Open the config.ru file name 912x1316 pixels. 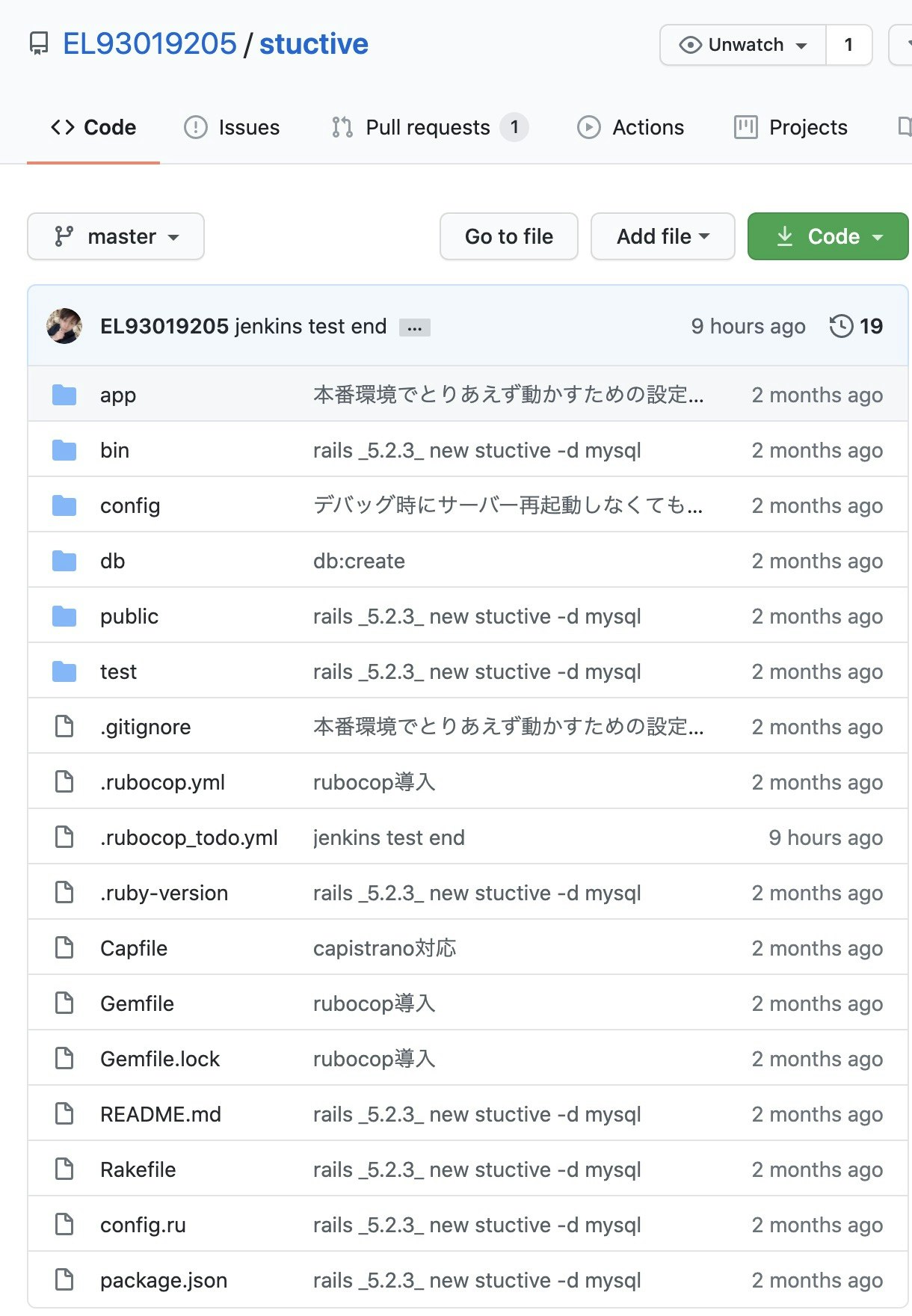[x=143, y=1225]
